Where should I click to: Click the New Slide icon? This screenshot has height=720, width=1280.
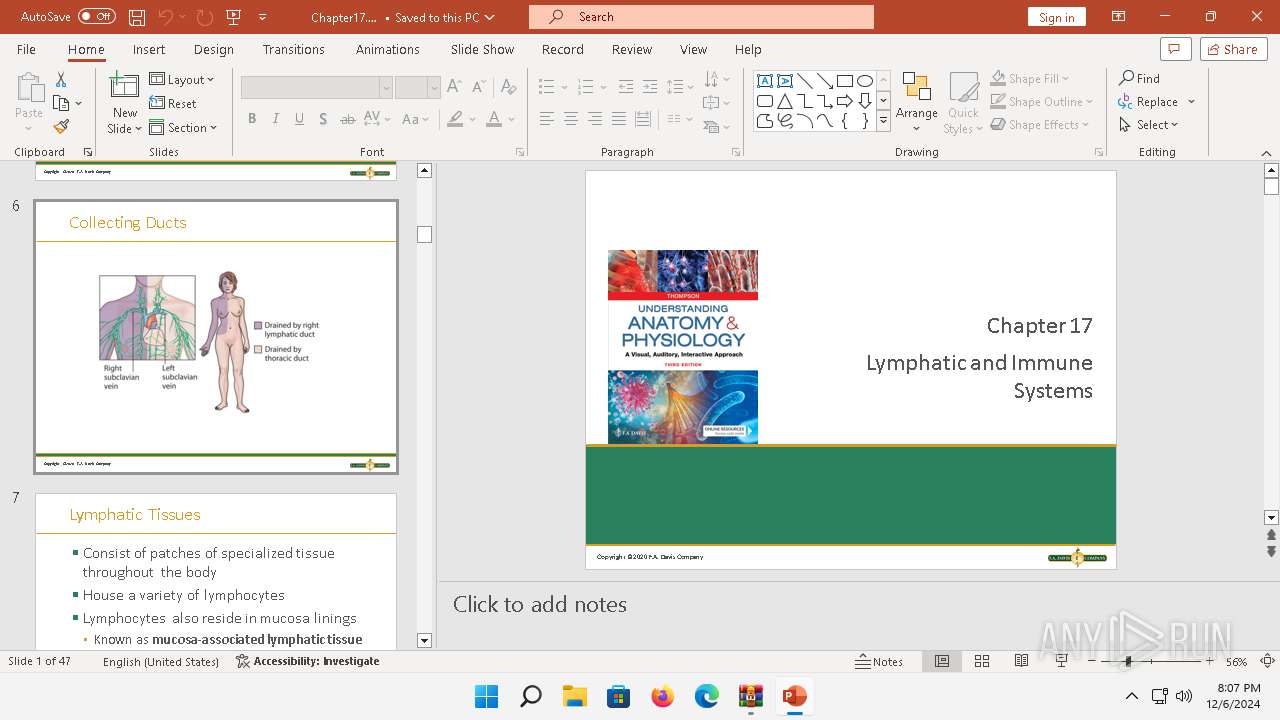pyautogui.click(x=125, y=88)
